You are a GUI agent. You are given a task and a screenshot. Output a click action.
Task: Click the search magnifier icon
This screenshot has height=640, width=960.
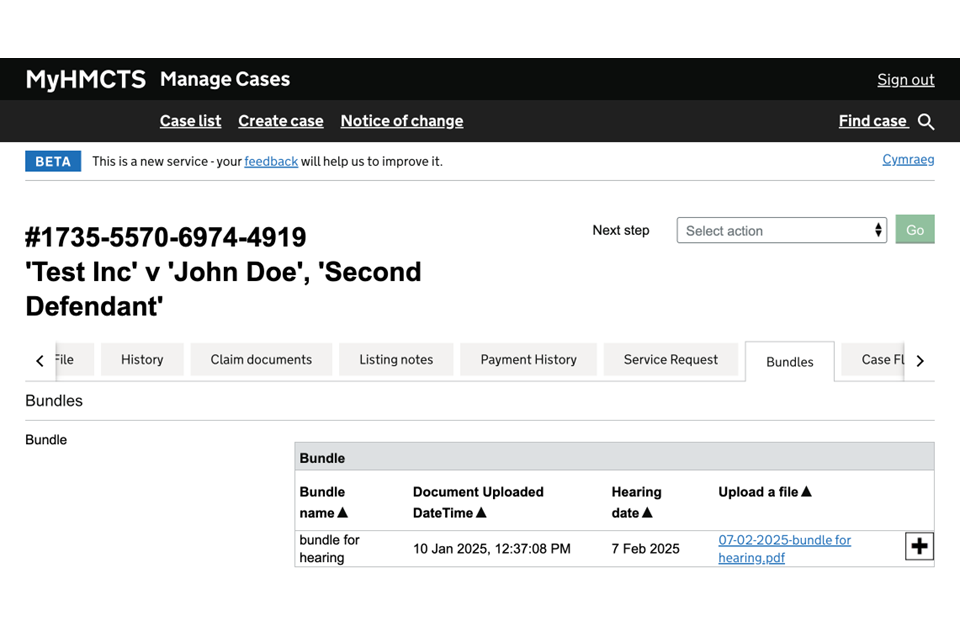pos(926,122)
